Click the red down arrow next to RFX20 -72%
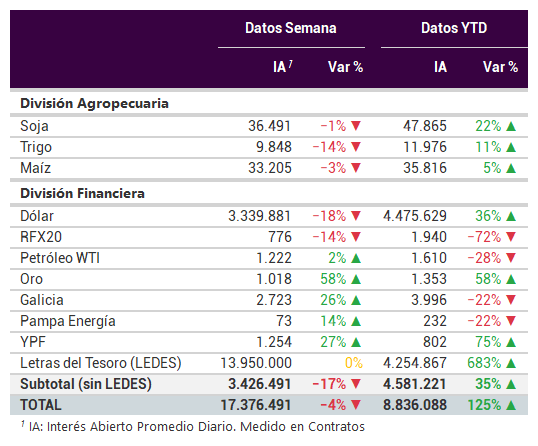 pos(511,237)
